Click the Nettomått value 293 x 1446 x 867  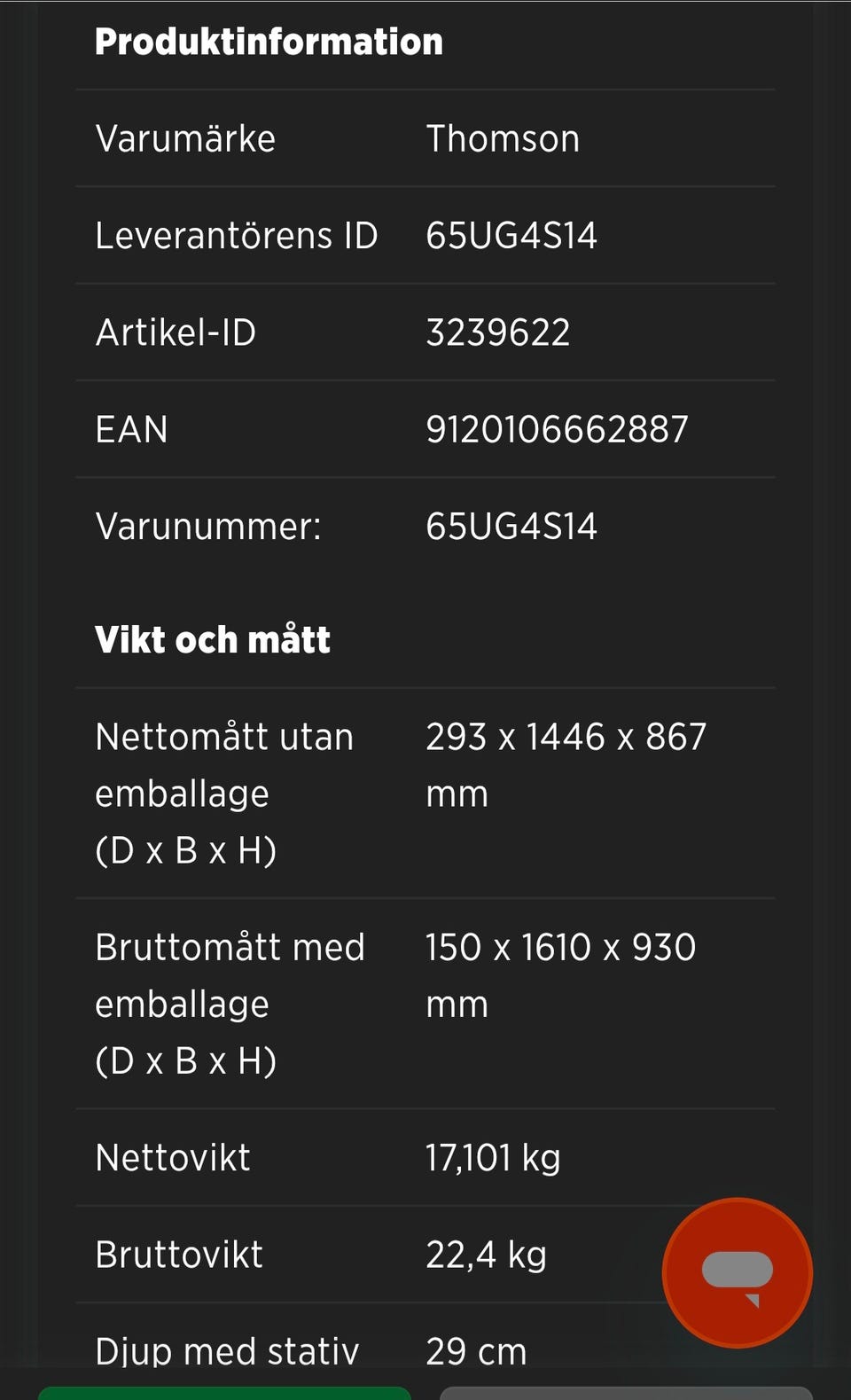566,737
